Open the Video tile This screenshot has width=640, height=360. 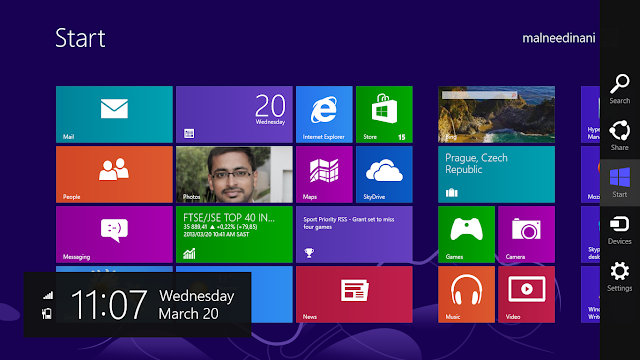[x=526, y=294]
